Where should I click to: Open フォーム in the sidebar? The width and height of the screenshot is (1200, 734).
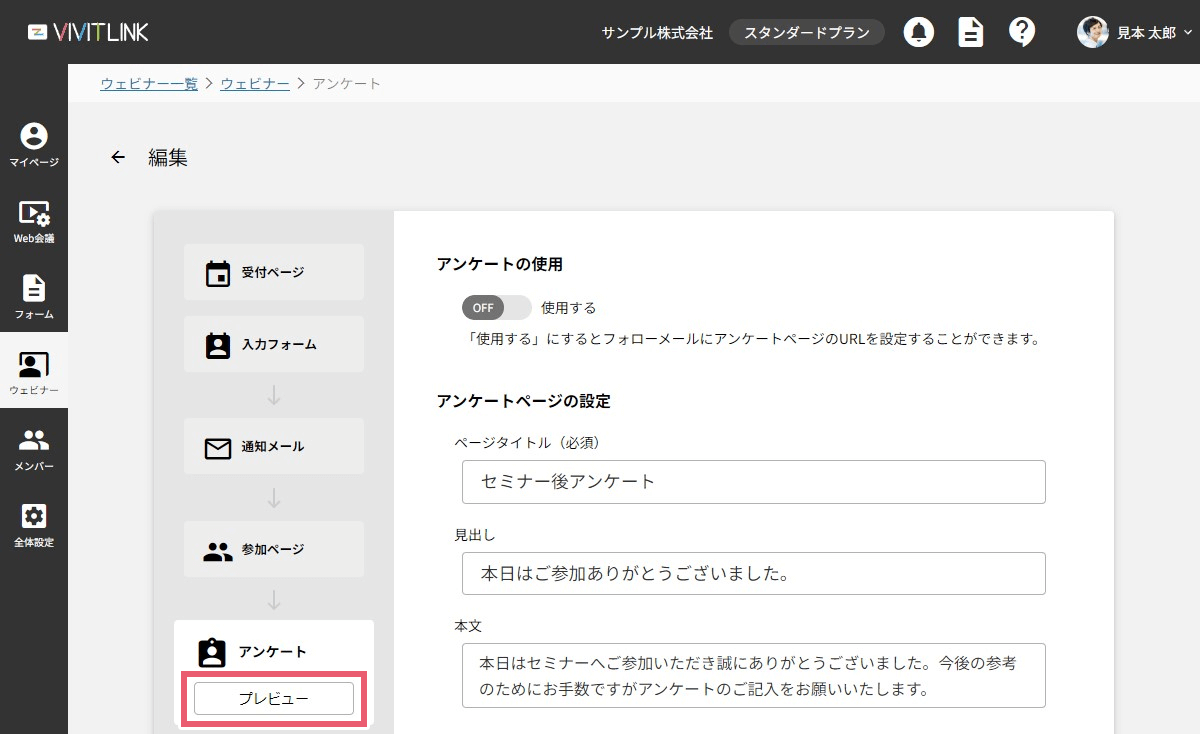[34, 297]
